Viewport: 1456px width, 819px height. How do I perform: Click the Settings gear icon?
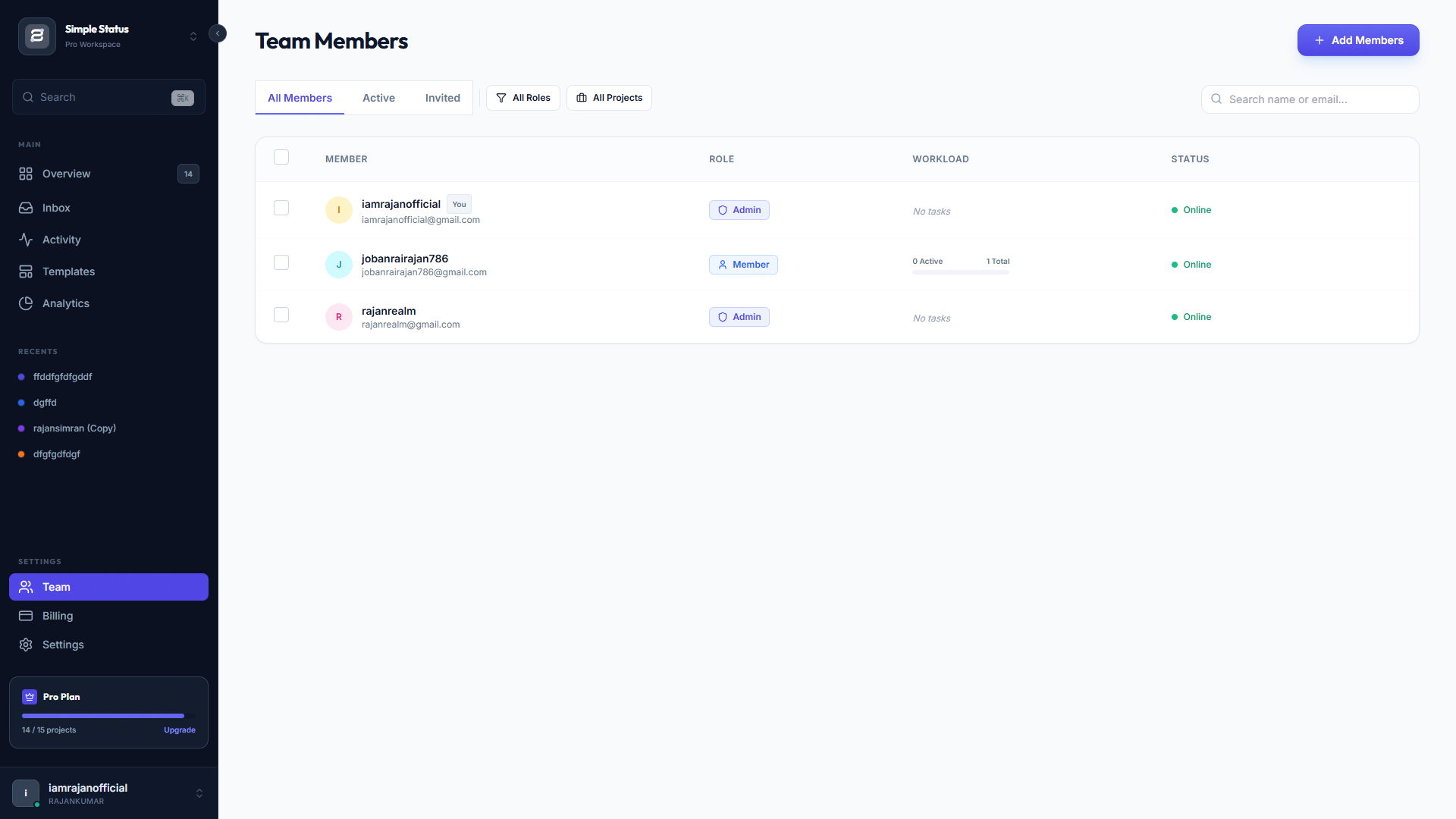(x=26, y=645)
